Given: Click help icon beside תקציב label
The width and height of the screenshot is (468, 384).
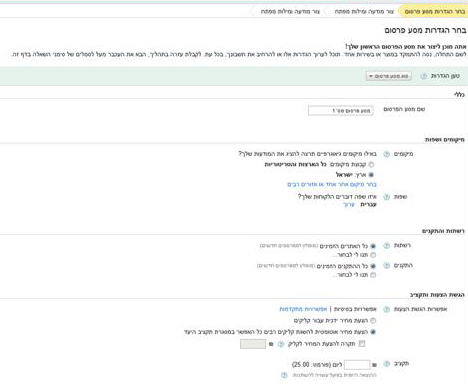Looking at the screenshot, I should click(x=386, y=364).
